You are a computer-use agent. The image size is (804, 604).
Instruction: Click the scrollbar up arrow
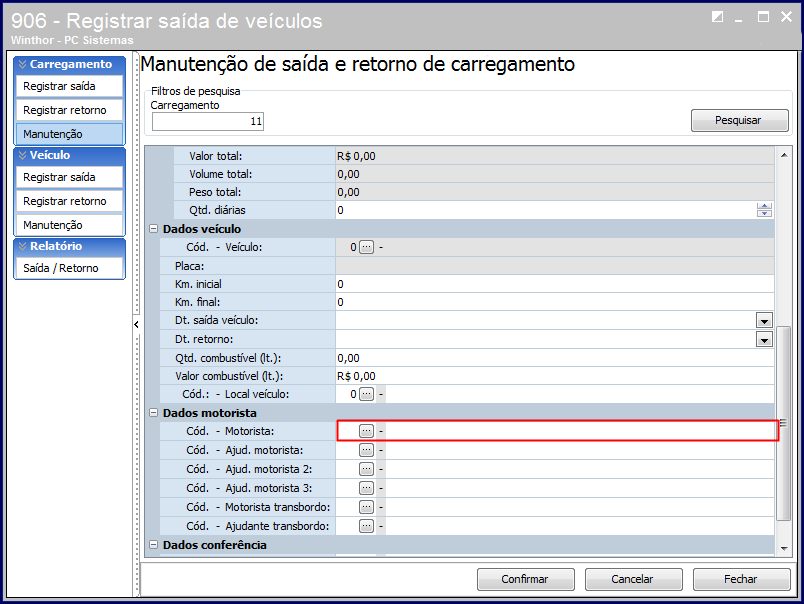784,154
